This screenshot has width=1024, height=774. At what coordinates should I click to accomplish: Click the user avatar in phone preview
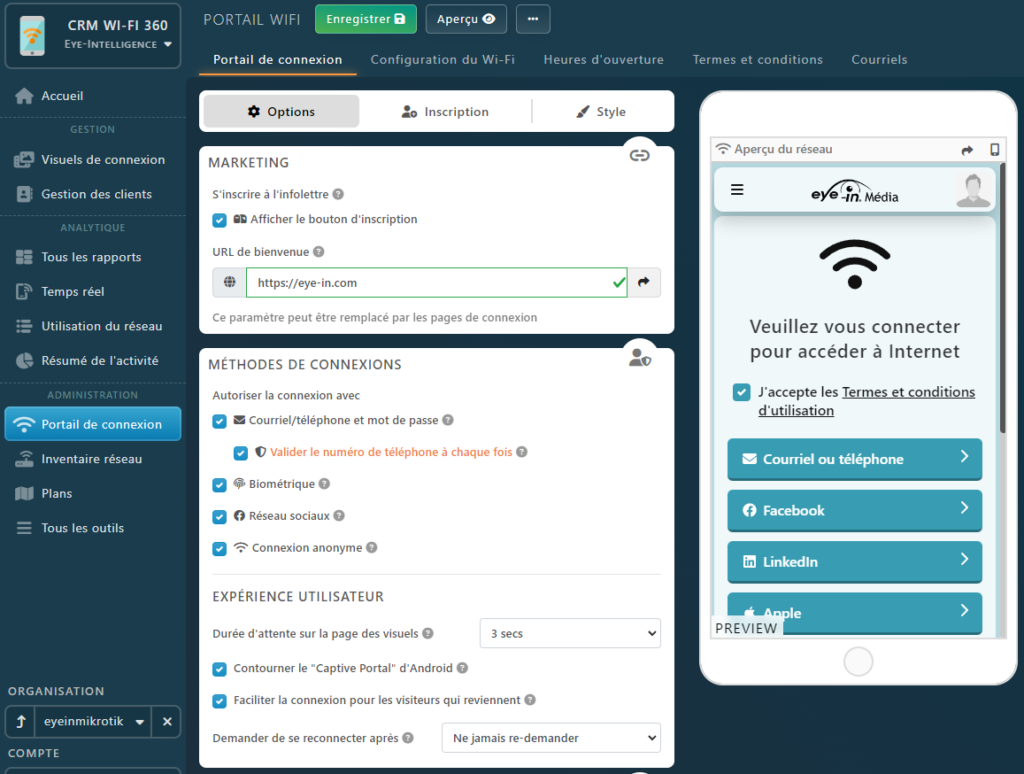click(x=973, y=190)
